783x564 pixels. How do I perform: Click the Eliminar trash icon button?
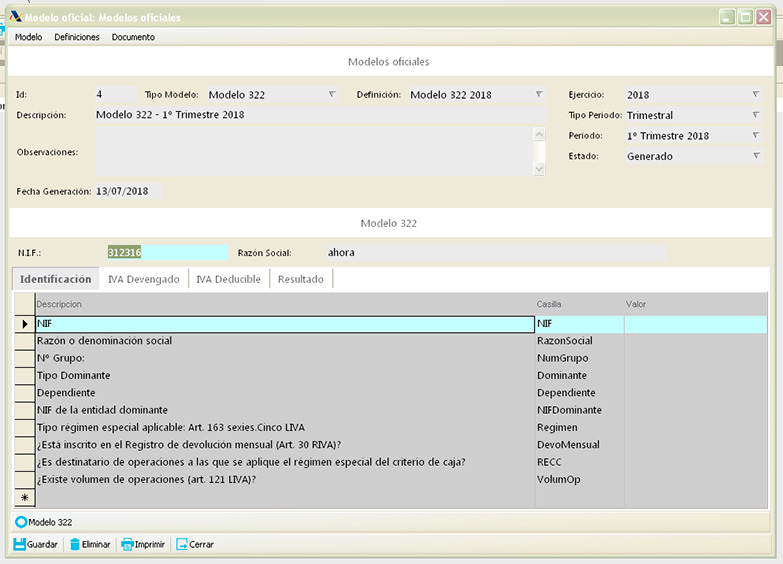click(x=90, y=544)
